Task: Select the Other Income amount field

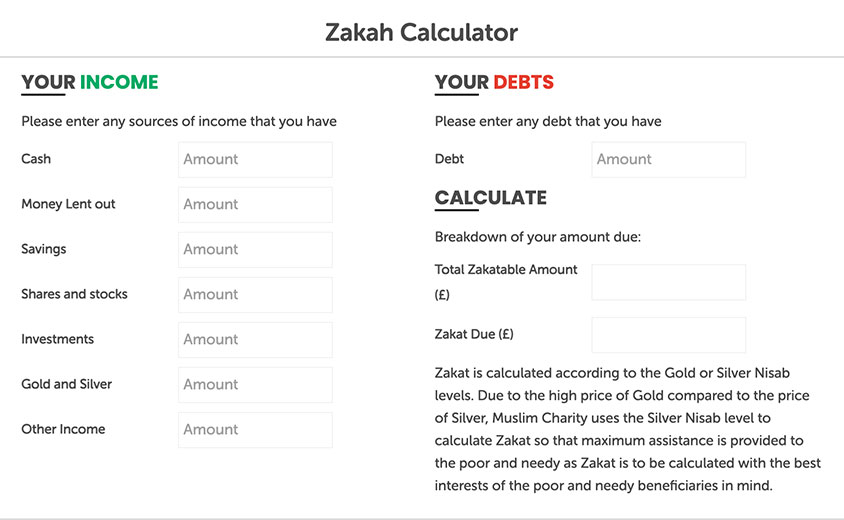Action: click(255, 429)
